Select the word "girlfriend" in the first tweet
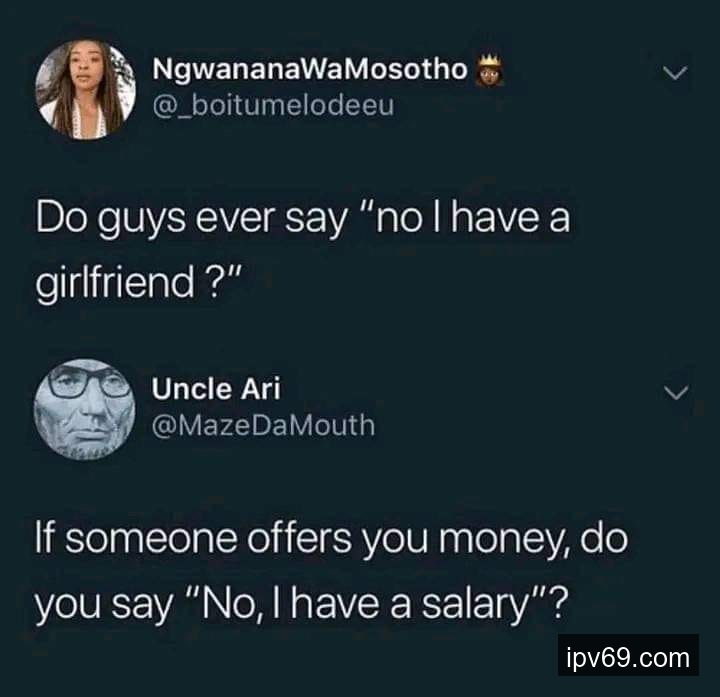 [115, 283]
